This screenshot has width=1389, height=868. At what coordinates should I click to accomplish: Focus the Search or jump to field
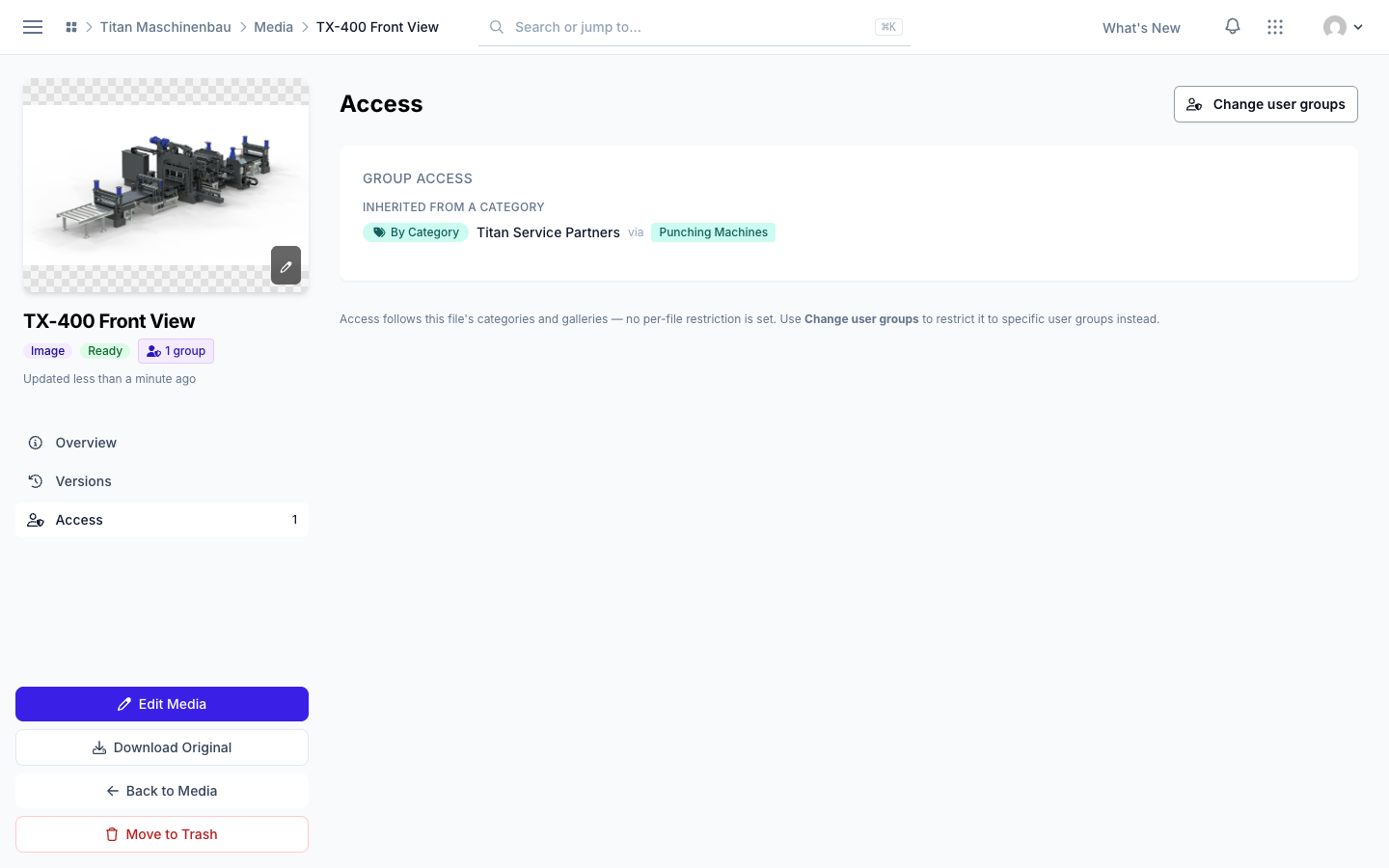pos(694,27)
